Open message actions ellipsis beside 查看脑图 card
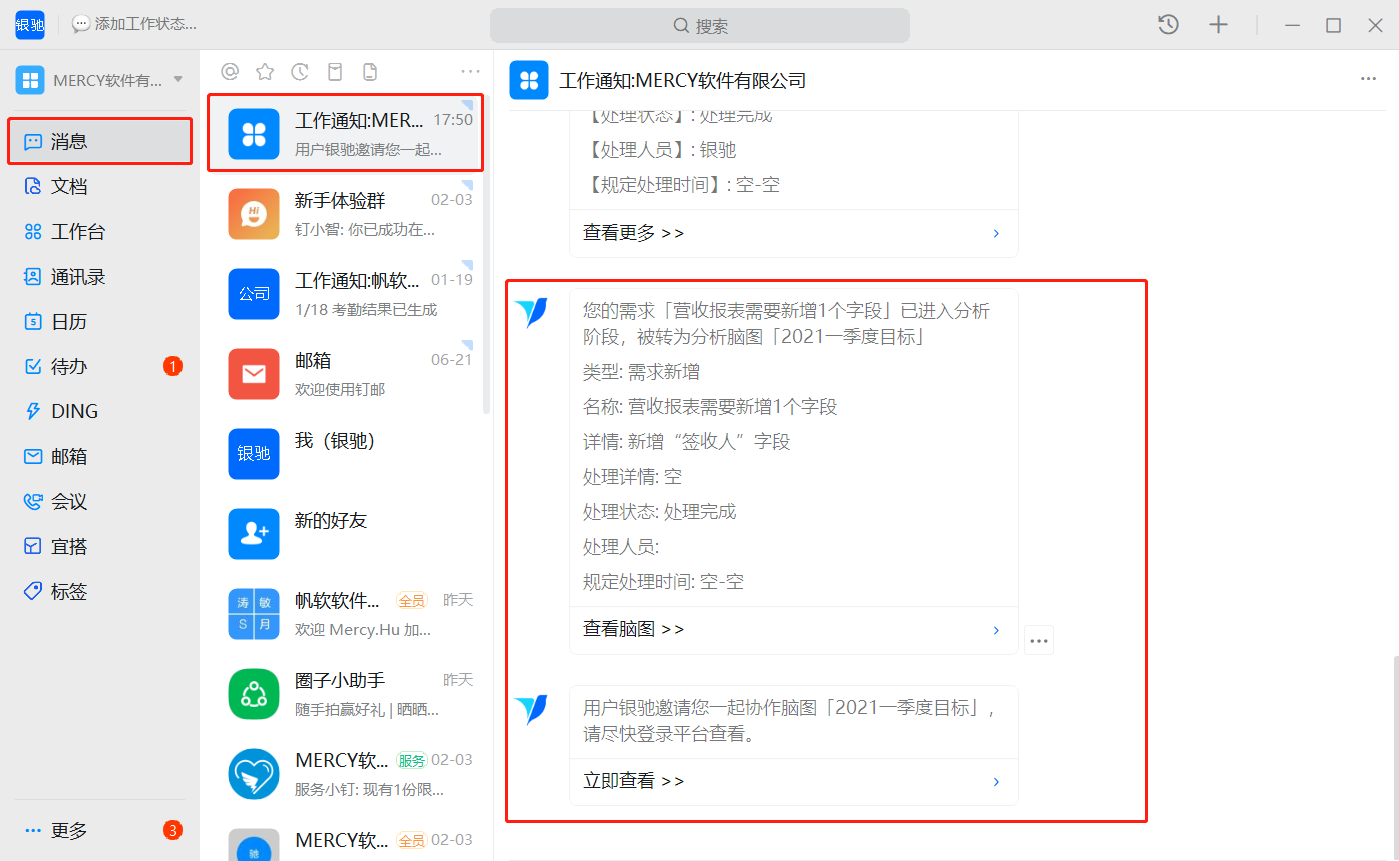Viewport: 1399px width, 861px height. click(x=1039, y=640)
